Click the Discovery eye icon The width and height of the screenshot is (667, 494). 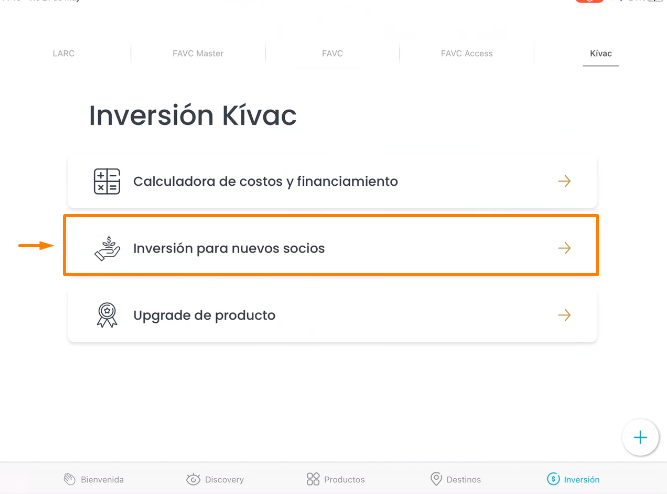(x=193, y=479)
